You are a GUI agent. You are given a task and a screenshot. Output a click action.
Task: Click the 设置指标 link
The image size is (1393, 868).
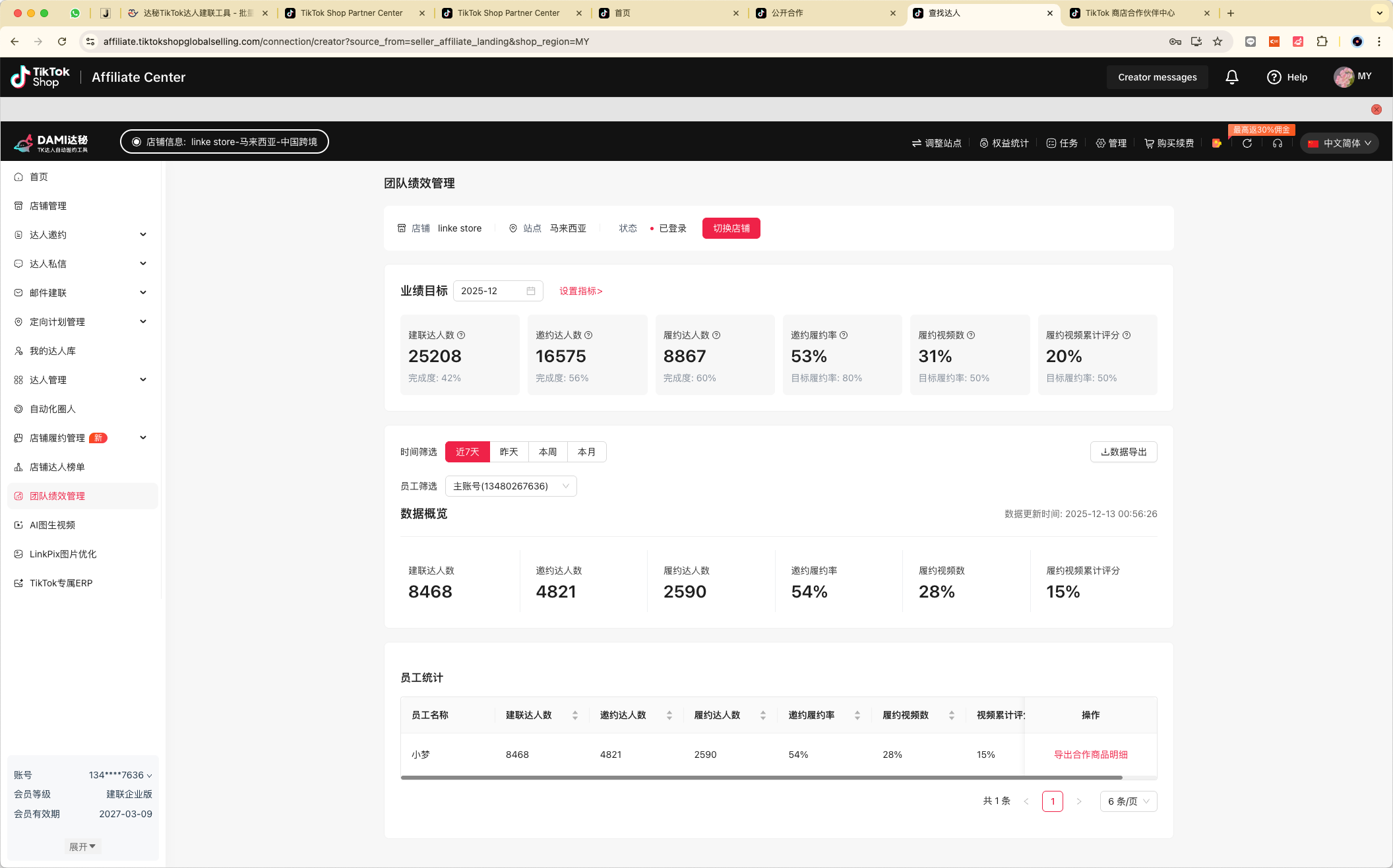[x=580, y=291]
